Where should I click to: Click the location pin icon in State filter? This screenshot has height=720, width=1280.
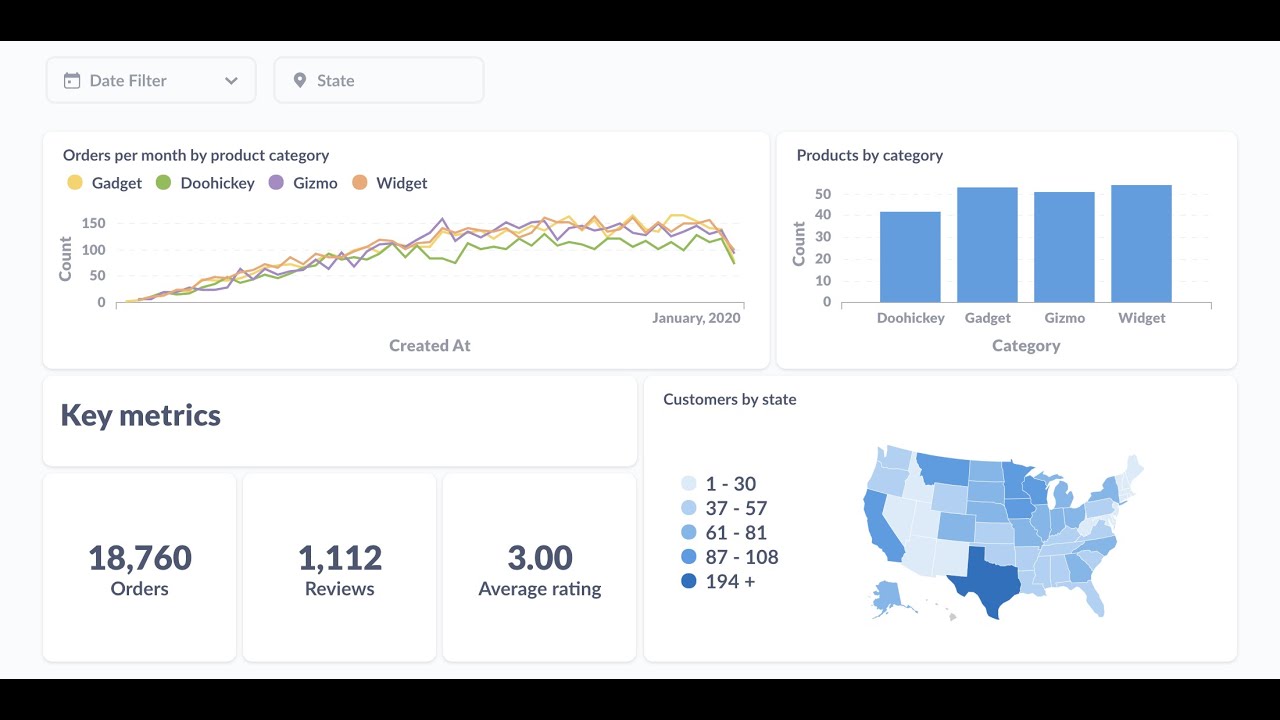coord(299,81)
